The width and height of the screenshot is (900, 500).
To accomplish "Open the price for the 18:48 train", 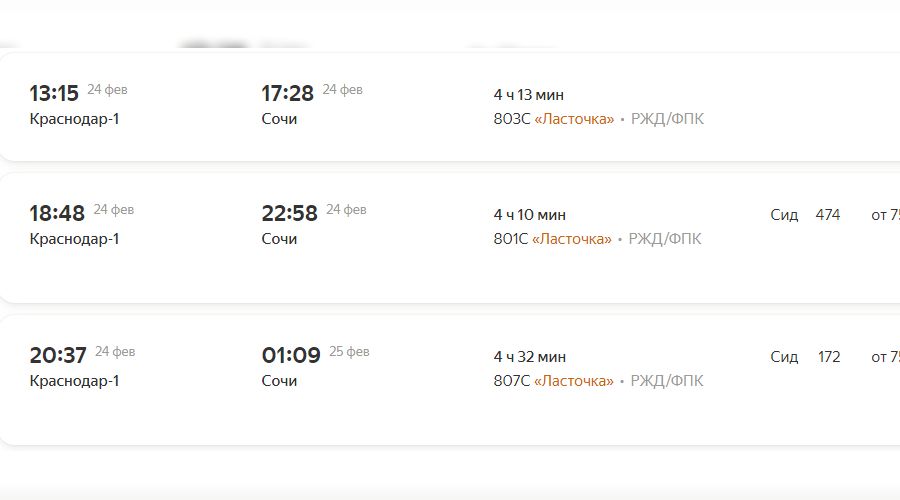I will 885,215.
